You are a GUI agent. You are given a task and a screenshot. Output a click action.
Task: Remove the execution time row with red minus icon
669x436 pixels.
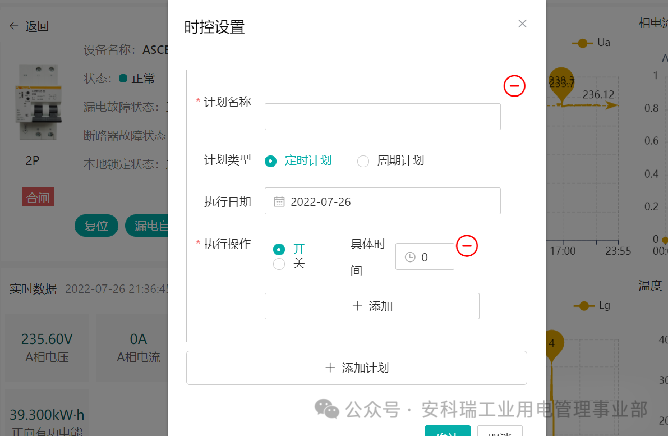[x=467, y=246]
